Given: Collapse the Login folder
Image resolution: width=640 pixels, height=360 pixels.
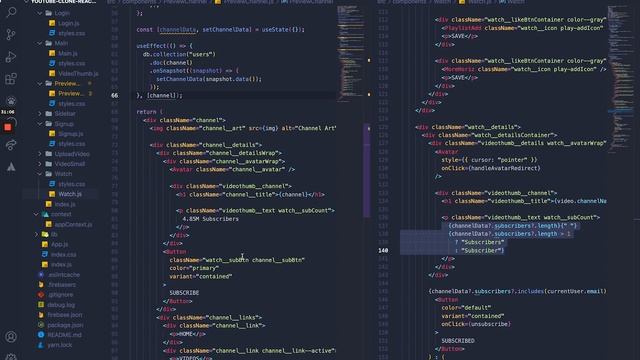Looking at the screenshot, I should pyautogui.click(x=40, y=13).
